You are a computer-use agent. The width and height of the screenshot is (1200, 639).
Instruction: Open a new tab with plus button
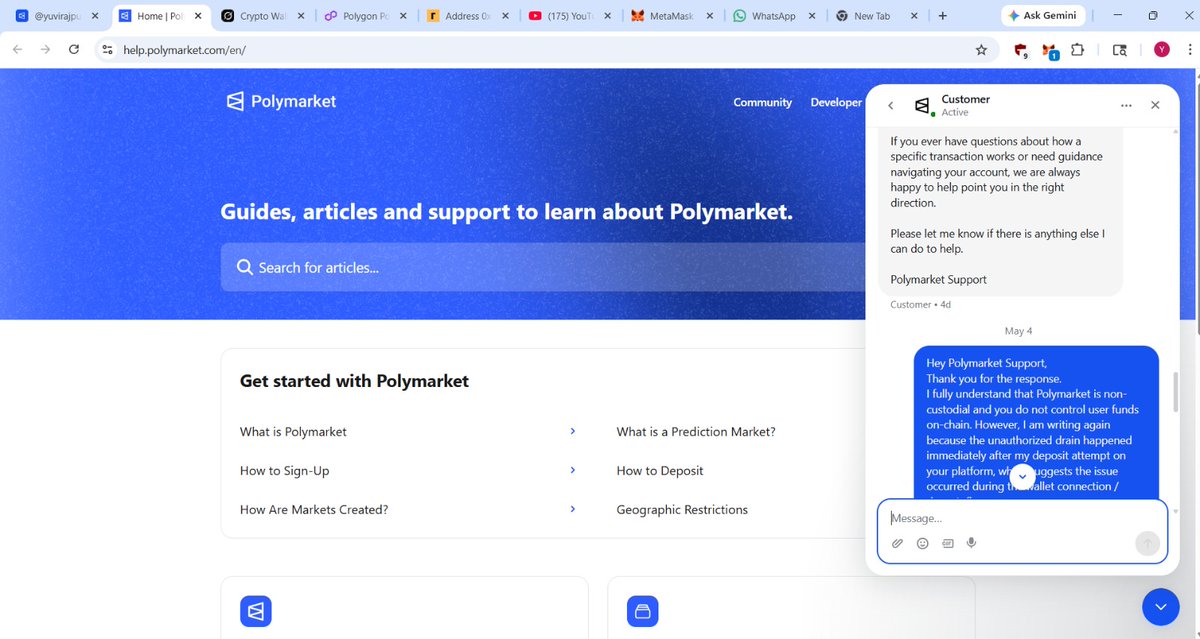pos(942,16)
